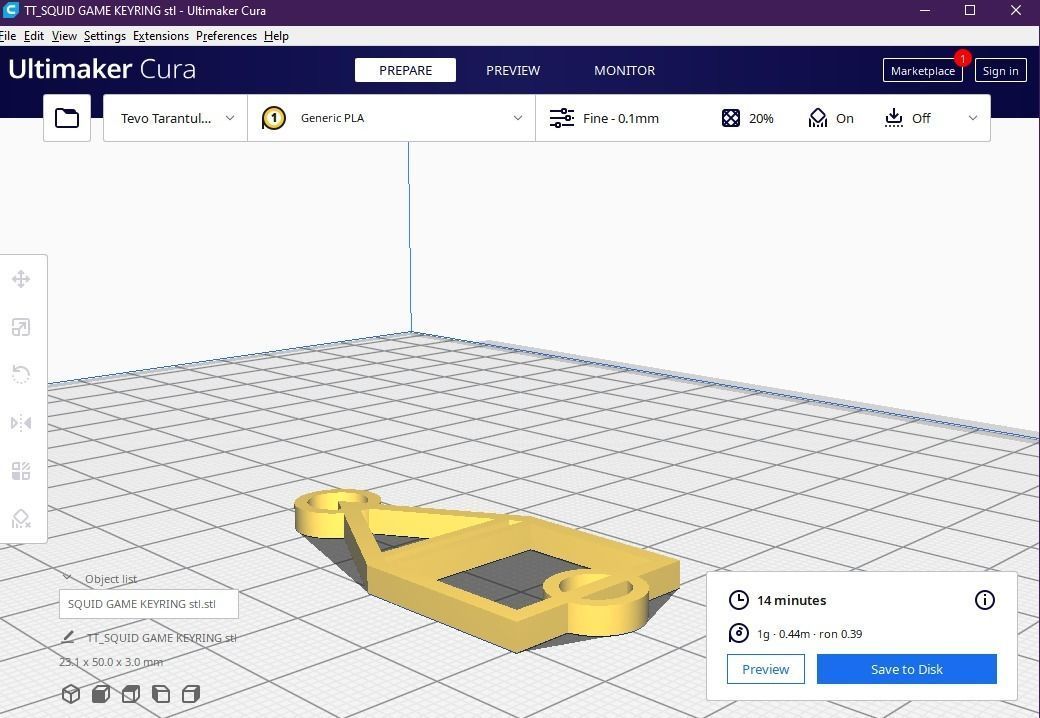Select the yellow keyring model on build plate
The image size is (1040, 718).
tap(488, 570)
